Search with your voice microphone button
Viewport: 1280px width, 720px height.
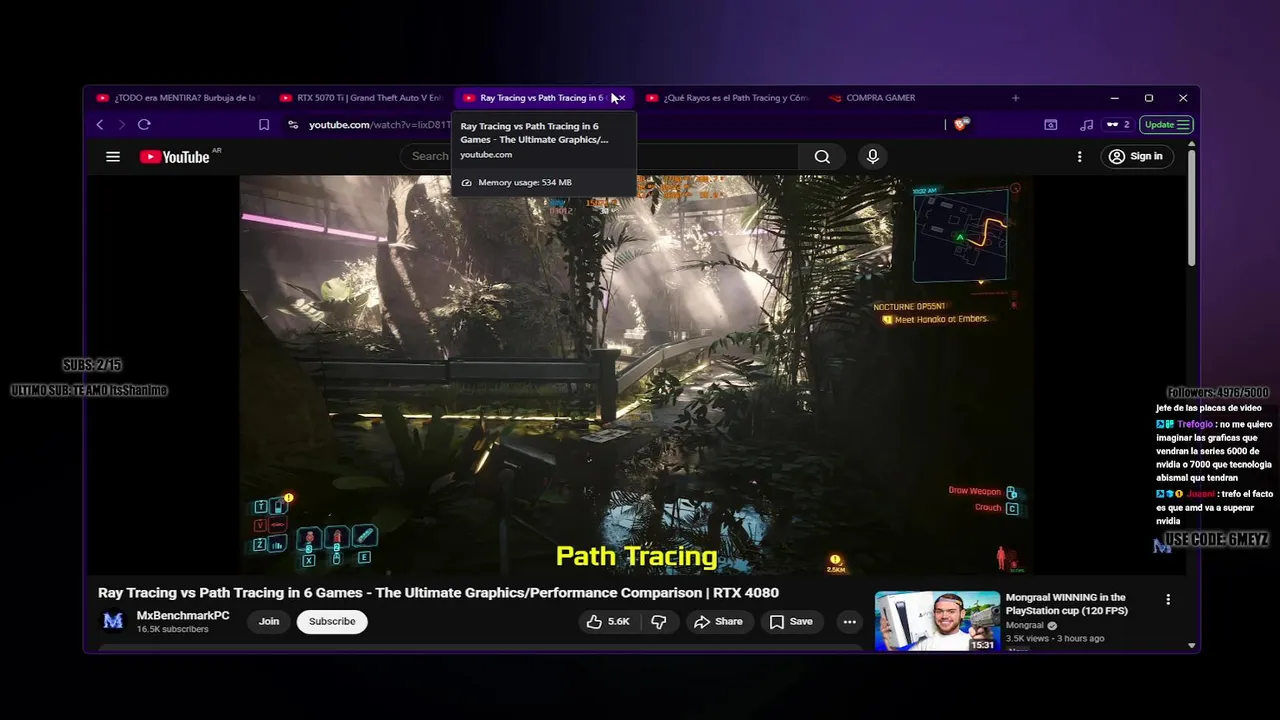[x=873, y=156]
